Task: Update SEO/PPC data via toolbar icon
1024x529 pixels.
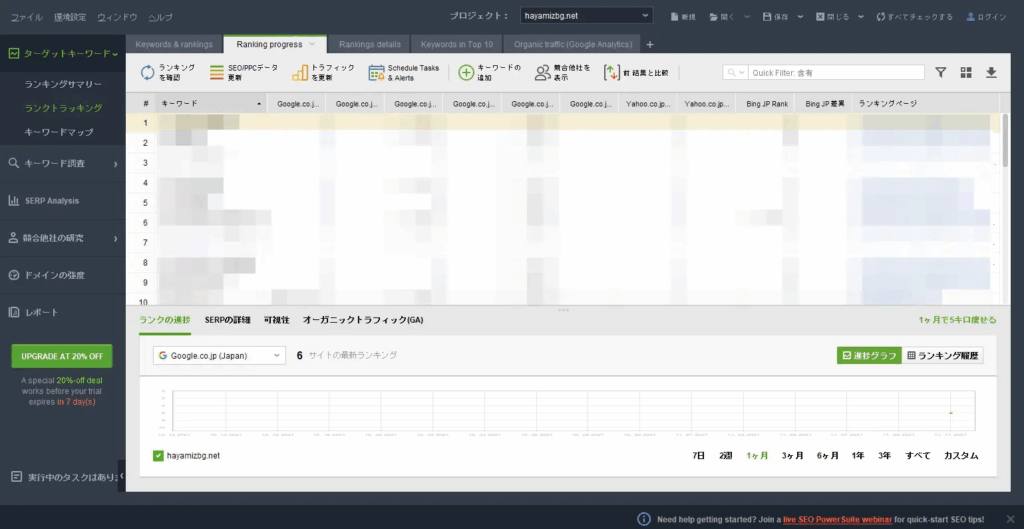Action: 217,72
